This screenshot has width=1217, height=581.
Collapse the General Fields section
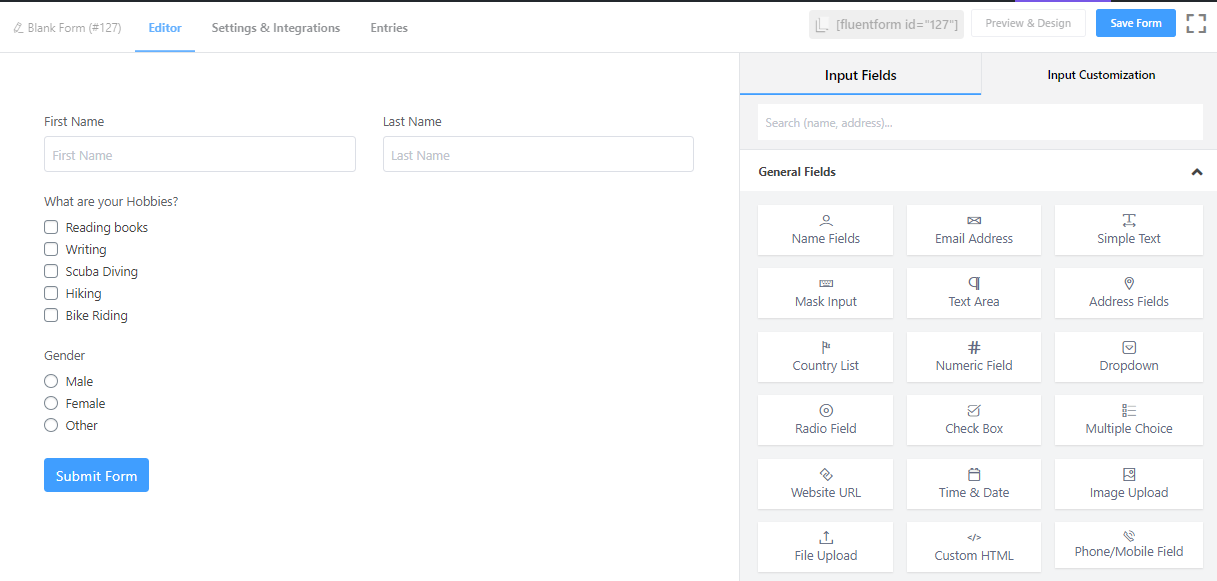coord(1196,172)
